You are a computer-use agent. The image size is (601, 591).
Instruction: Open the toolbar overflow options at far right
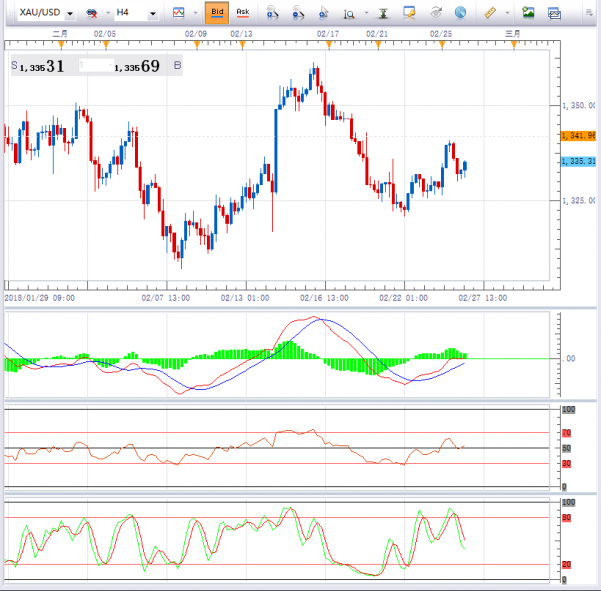(590, 14)
